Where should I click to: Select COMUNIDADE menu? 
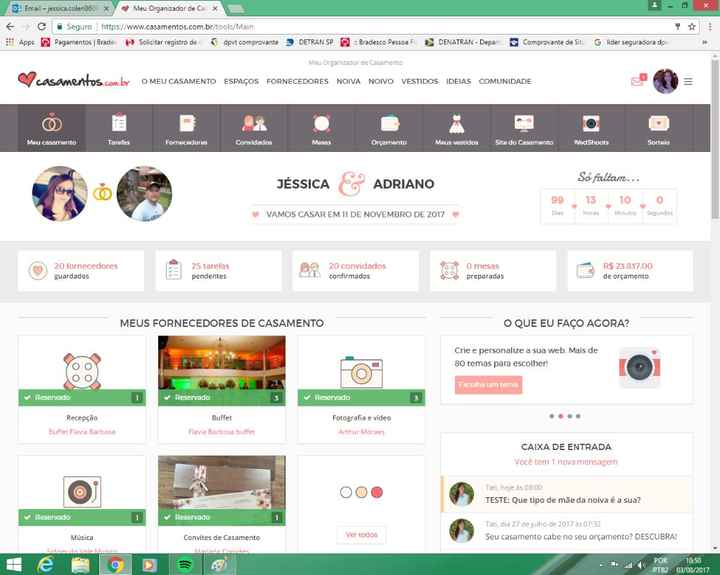point(505,81)
